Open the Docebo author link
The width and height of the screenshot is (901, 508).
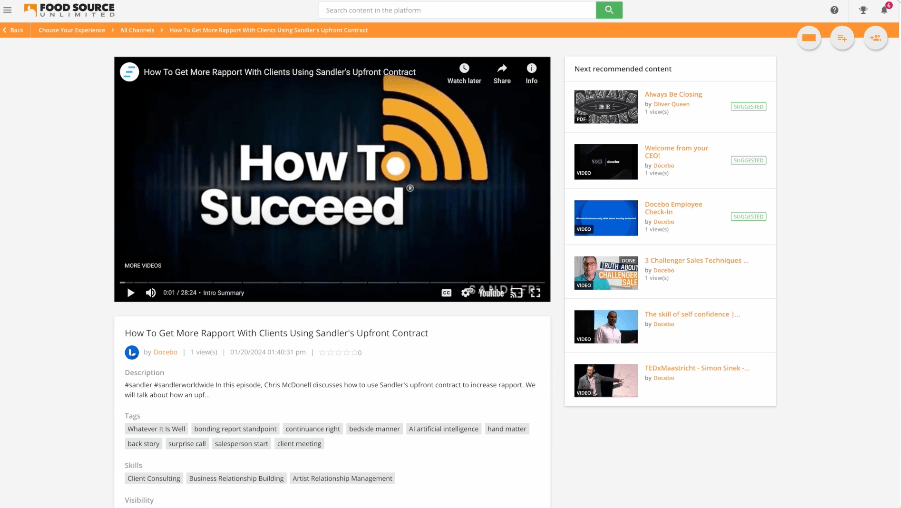(x=166, y=352)
